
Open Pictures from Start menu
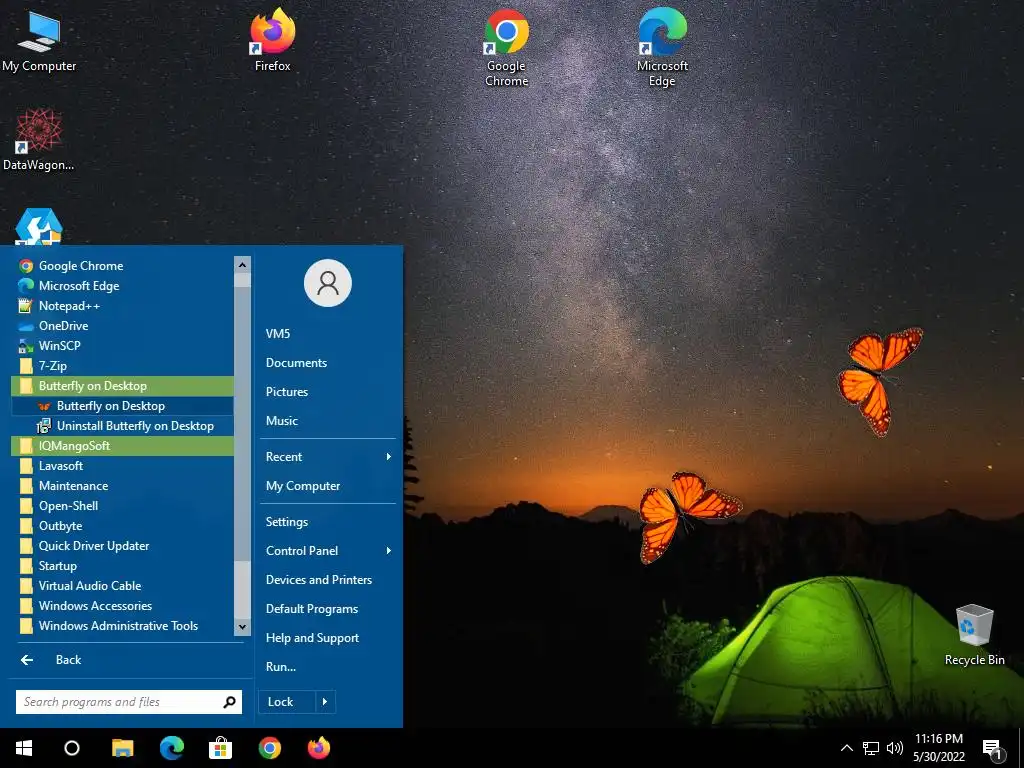pyautogui.click(x=328, y=392)
